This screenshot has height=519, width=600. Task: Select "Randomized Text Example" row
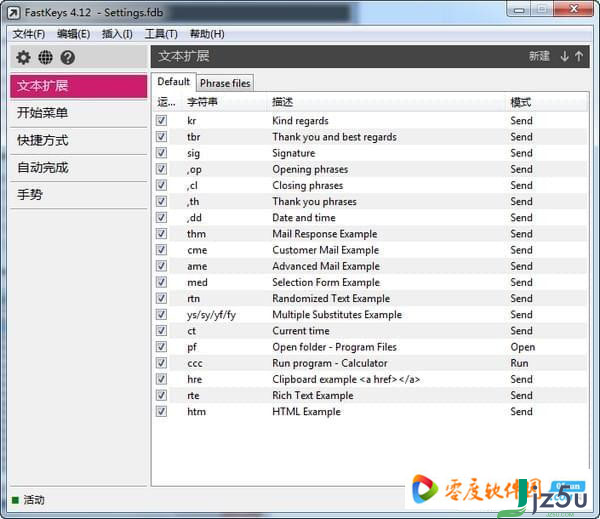point(370,299)
